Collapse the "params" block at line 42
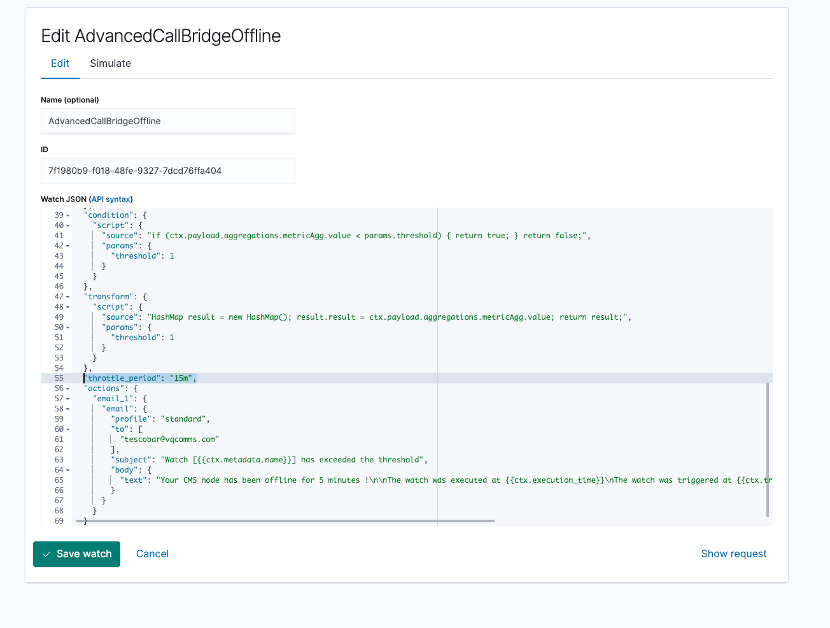Image resolution: width=830 pixels, height=628 pixels. point(68,246)
